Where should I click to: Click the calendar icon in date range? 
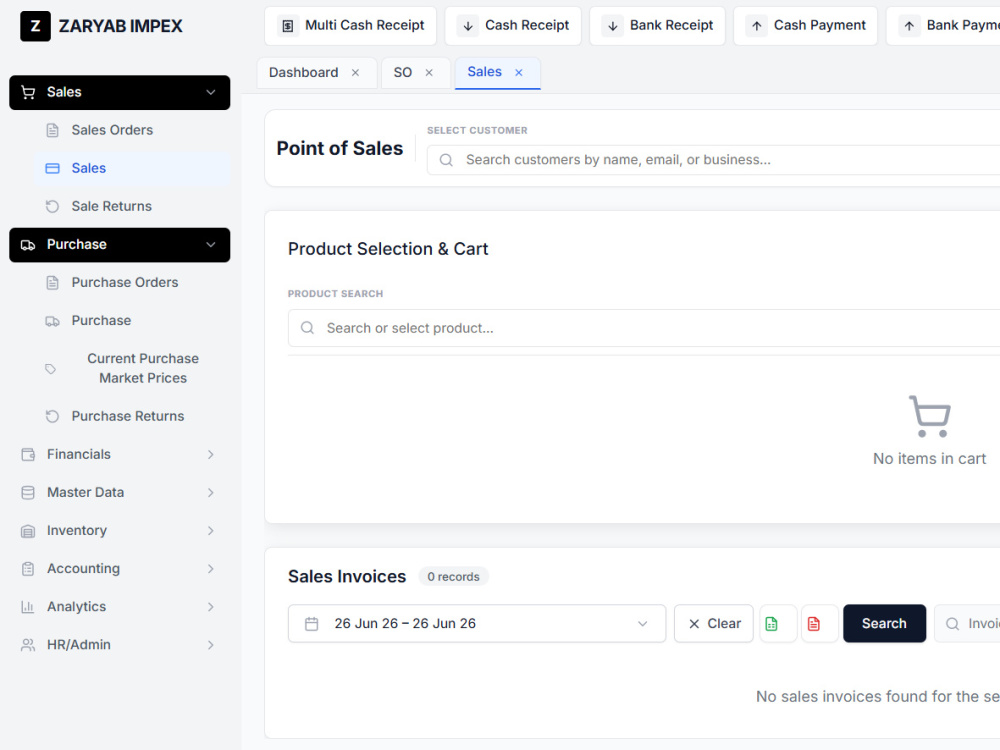tap(311, 624)
